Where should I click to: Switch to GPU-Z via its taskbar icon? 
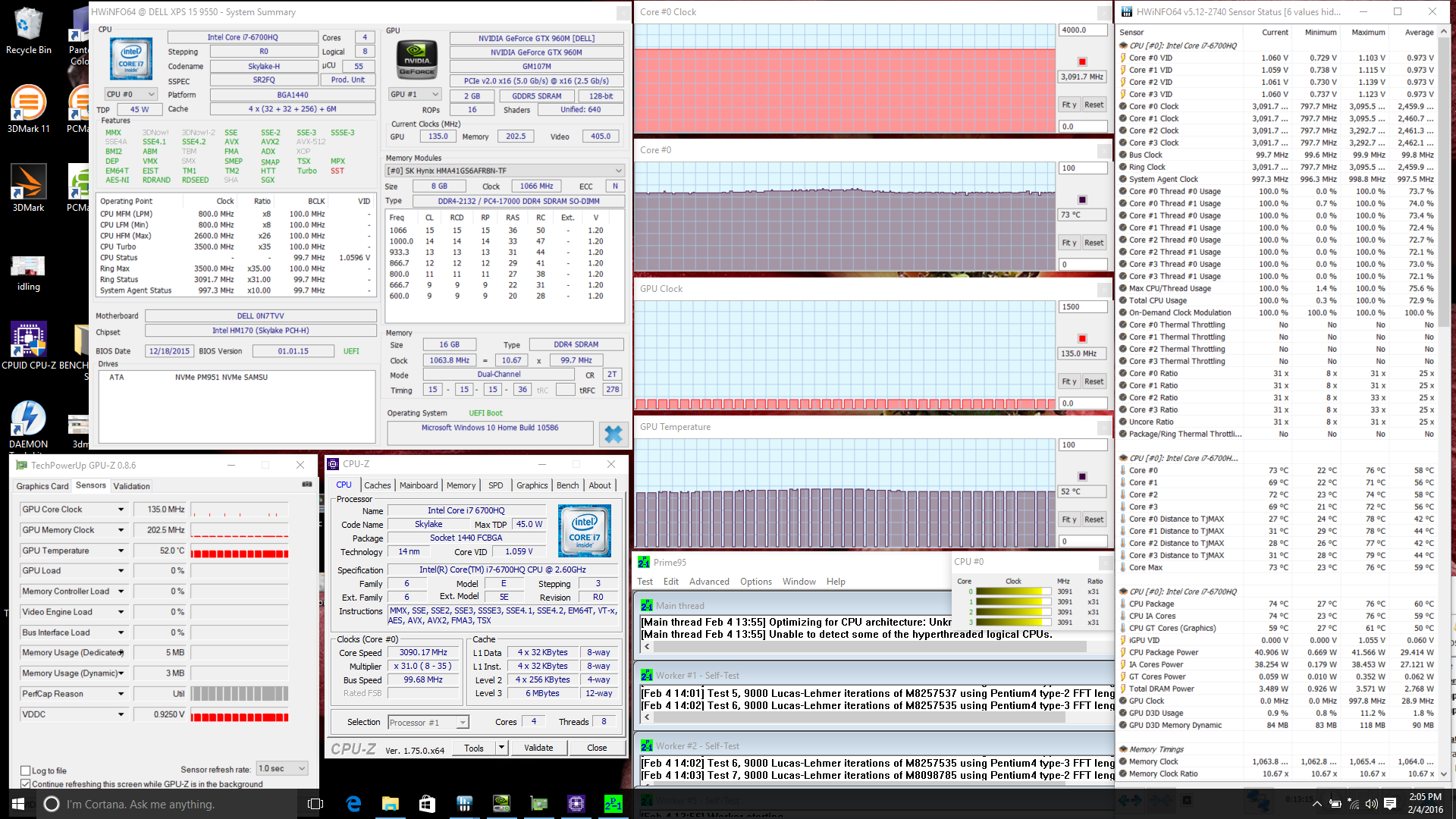click(x=538, y=804)
